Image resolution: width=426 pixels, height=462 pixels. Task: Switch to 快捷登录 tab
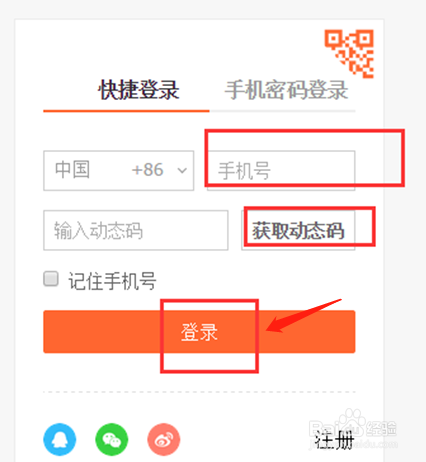click(x=139, y=90)
